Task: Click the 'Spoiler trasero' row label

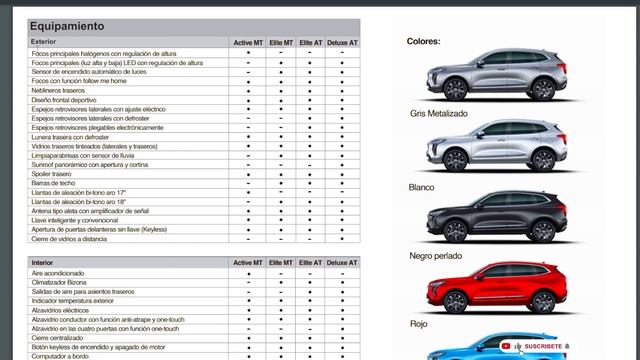Action: pos(51,174)
